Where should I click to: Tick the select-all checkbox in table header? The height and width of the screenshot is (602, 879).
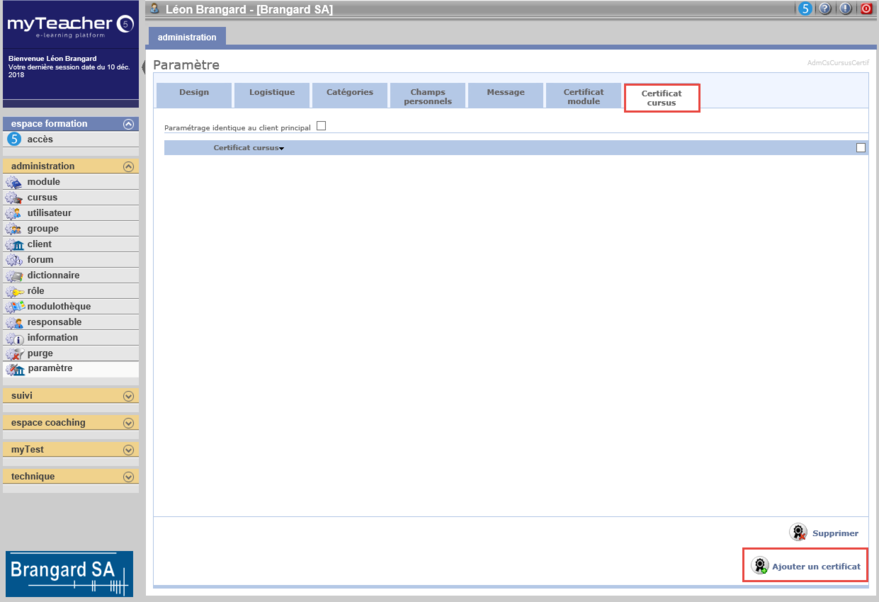[861, 148]
